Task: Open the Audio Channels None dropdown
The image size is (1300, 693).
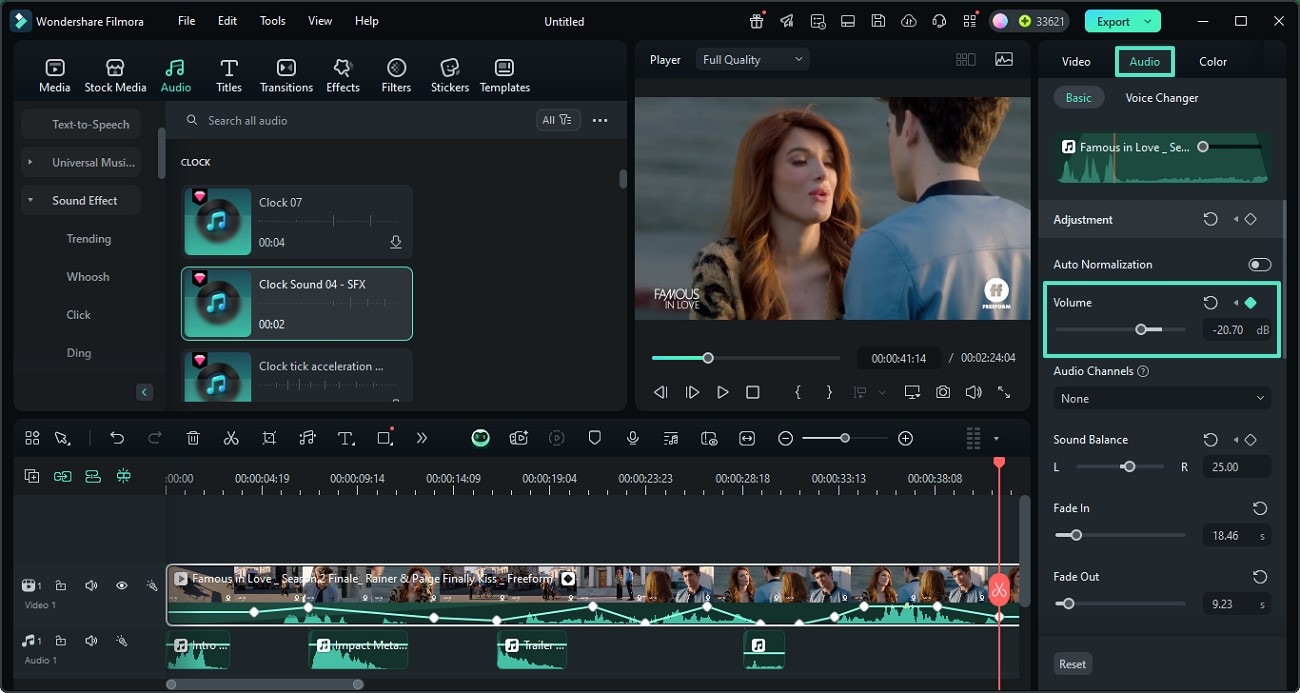Action: click(x=1162, y=398)
